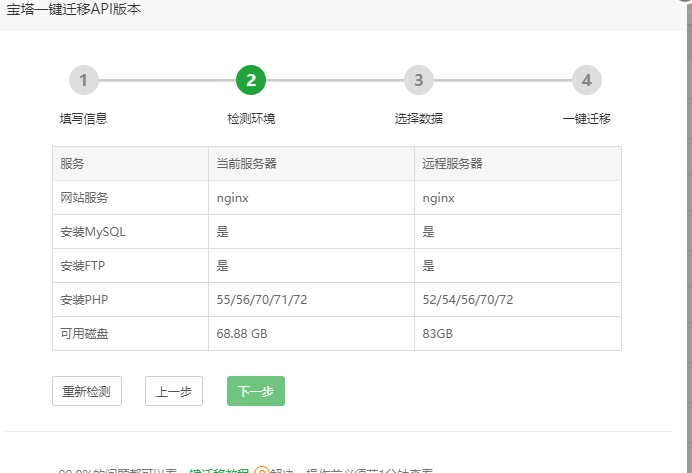Click nginx under 远程服务器 column
This screenshot has height=473, width=692.
click(x=439, y=198)
